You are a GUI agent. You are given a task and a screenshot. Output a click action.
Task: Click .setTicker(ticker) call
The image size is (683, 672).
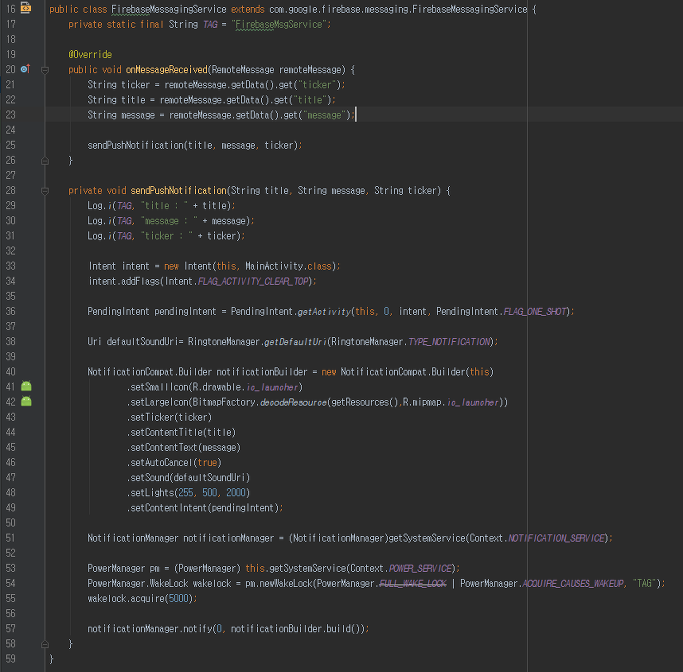click(169, 417)
